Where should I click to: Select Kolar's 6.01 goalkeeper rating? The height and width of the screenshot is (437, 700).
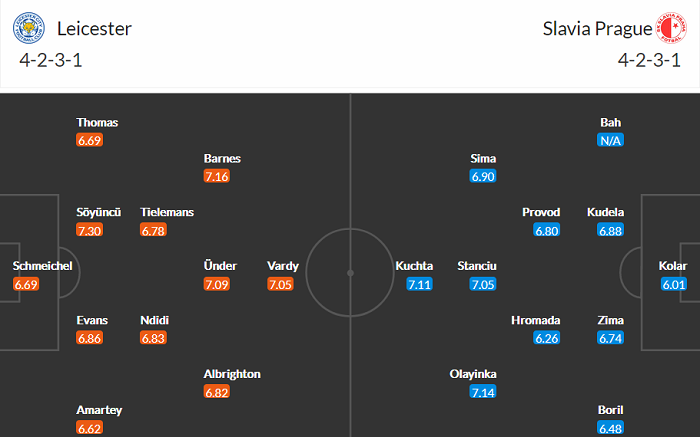673,285
